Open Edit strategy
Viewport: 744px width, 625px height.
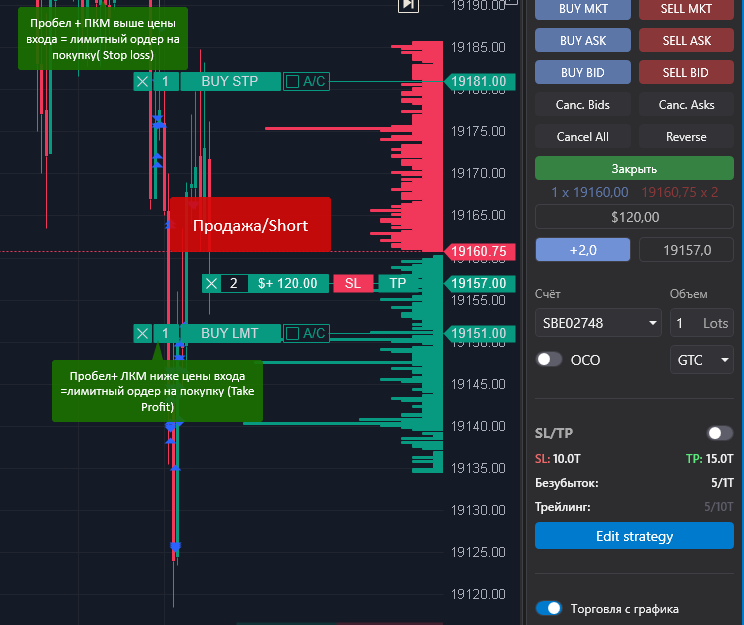(634, 536)
